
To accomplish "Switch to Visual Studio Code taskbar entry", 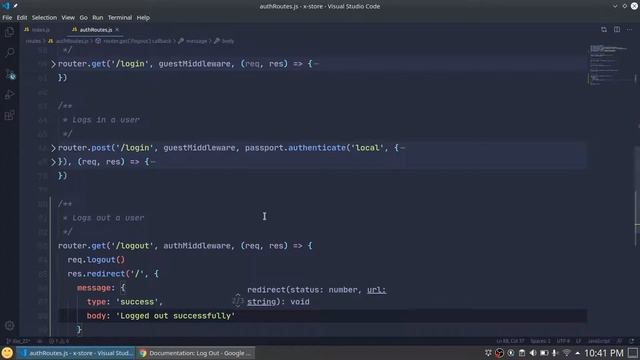I will pyautogui.click(x=77, y=353).
